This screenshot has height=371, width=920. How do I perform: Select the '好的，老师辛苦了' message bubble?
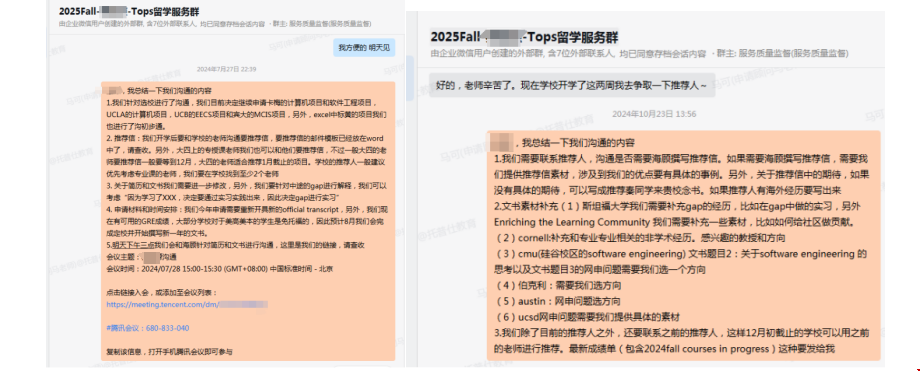(572, 85)
